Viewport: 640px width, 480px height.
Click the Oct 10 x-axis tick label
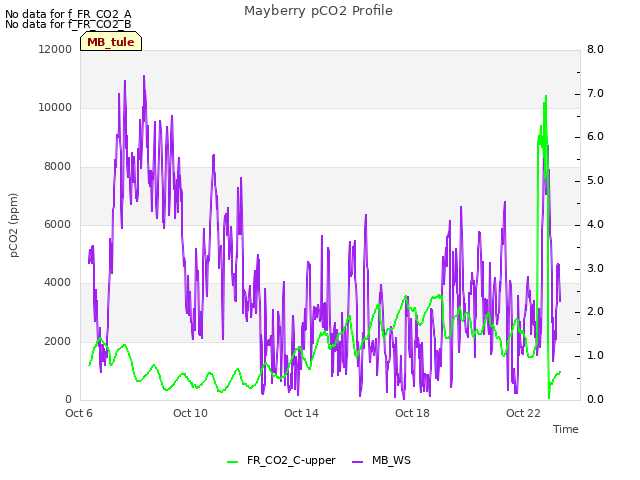click(x=190, y=413)
